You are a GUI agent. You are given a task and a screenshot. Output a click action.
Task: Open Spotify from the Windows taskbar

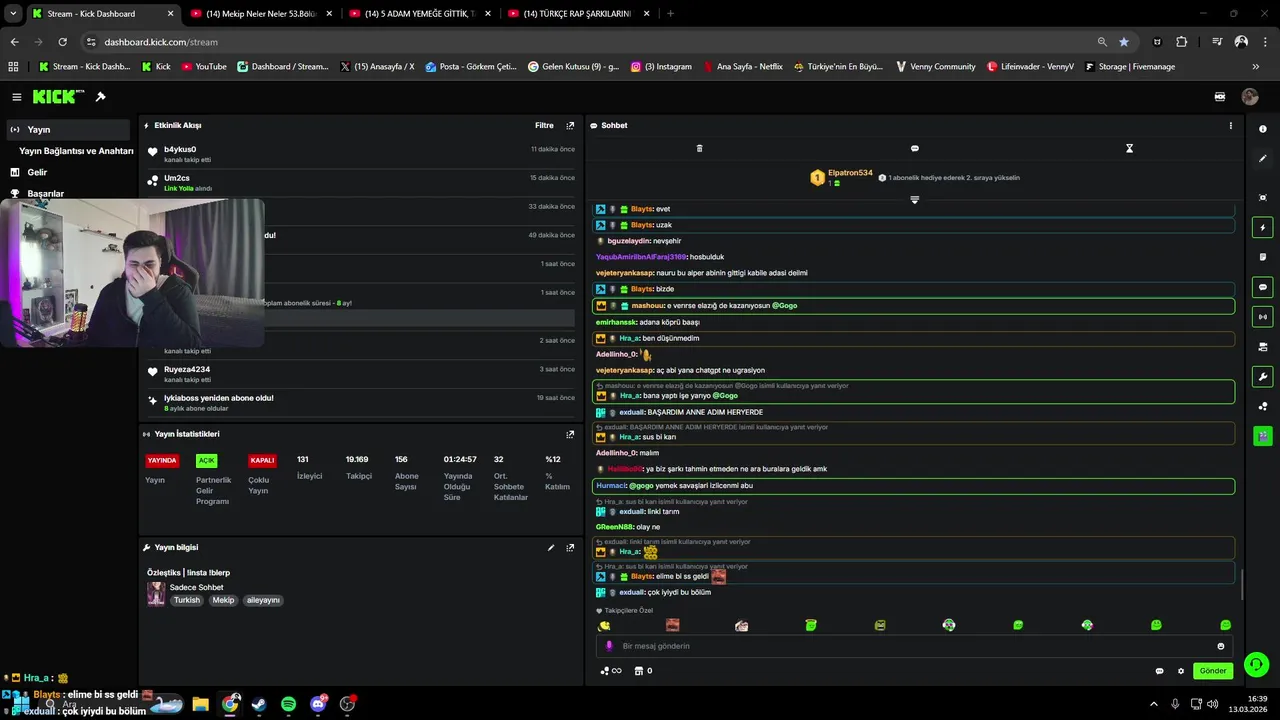(288, 704)
